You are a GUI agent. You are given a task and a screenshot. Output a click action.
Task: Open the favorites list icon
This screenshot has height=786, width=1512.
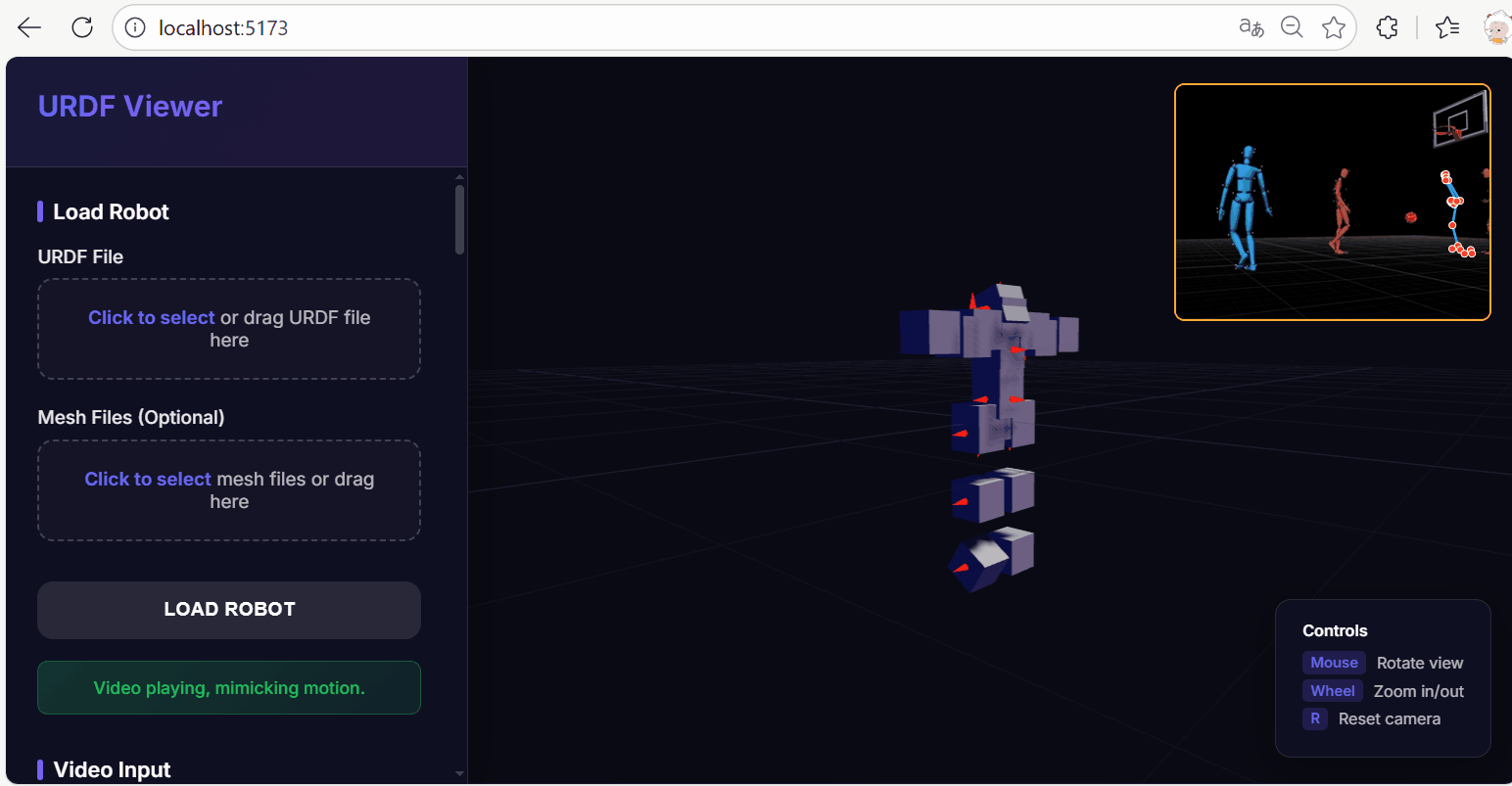click(x=1447, y=27)
